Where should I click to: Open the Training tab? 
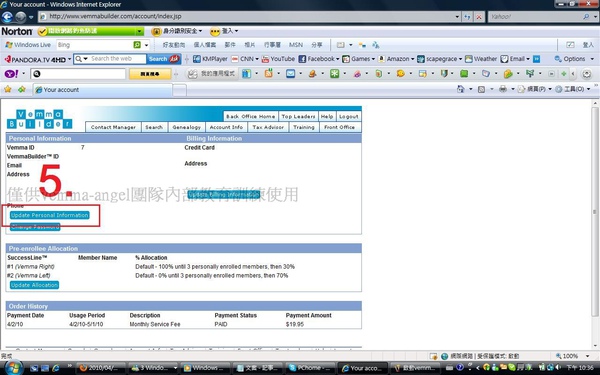[304, 127]
